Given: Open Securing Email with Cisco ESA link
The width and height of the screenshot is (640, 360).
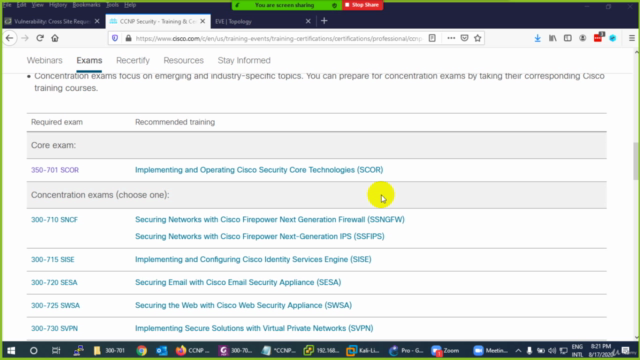Looking at the screenshot, I should tap(238, 282).
